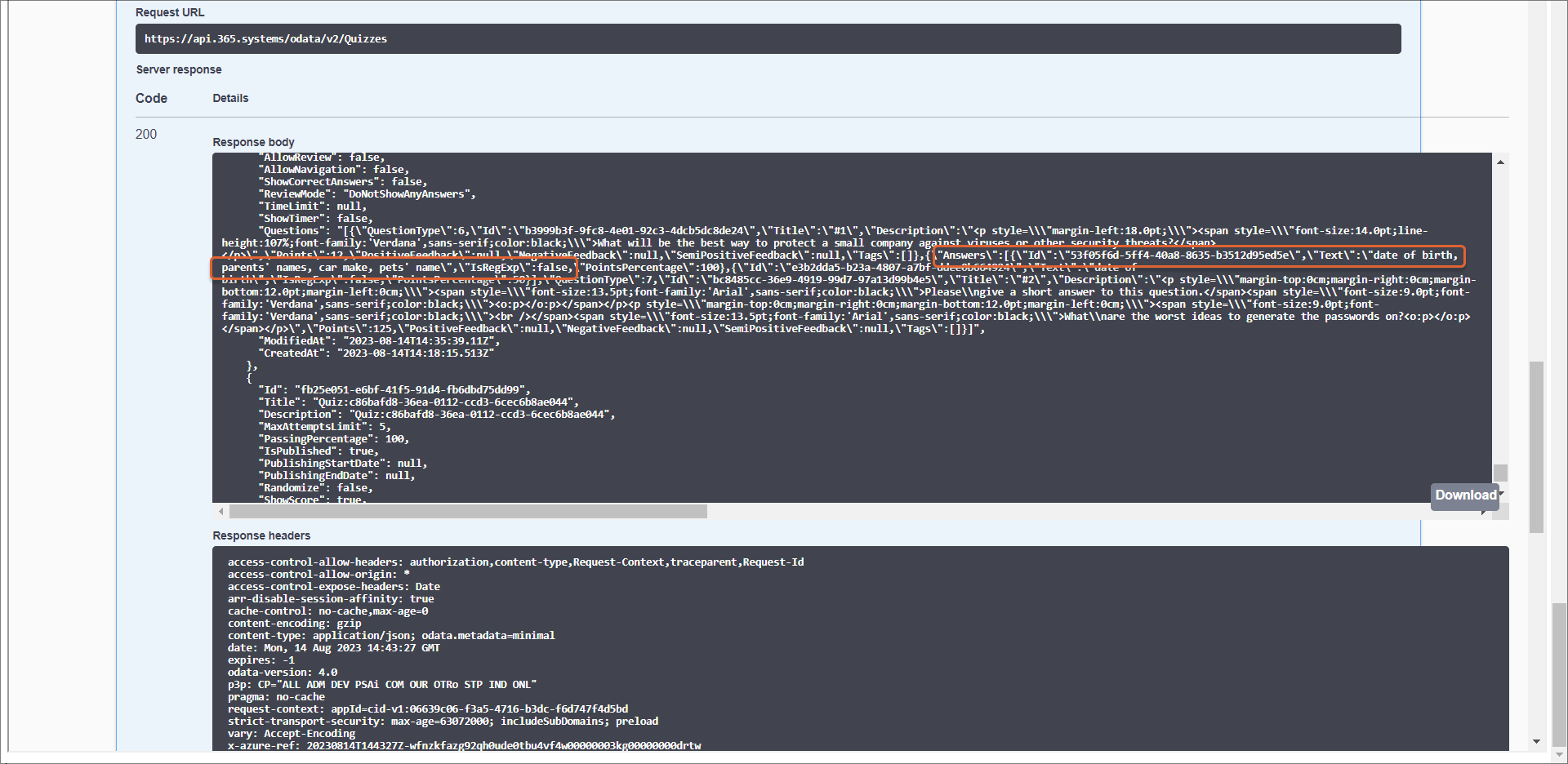Click response body horizontal scroll-left arrow
The width and height of the screenshot is (1568, 764).
[x=220, y=512]
